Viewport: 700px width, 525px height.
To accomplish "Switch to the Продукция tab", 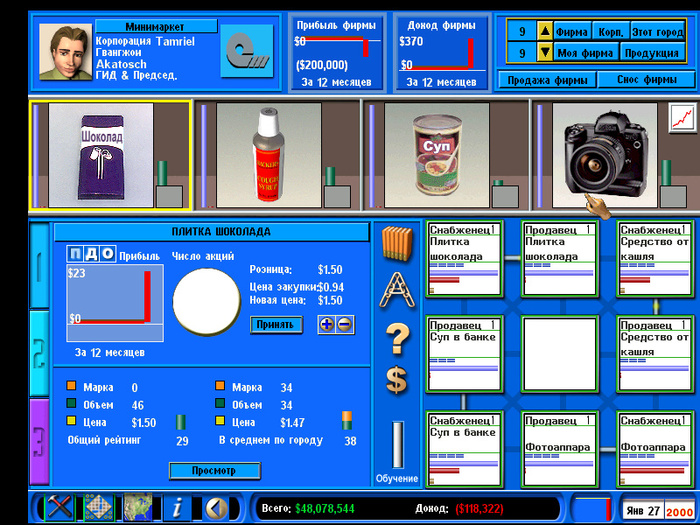I will 653,52.
